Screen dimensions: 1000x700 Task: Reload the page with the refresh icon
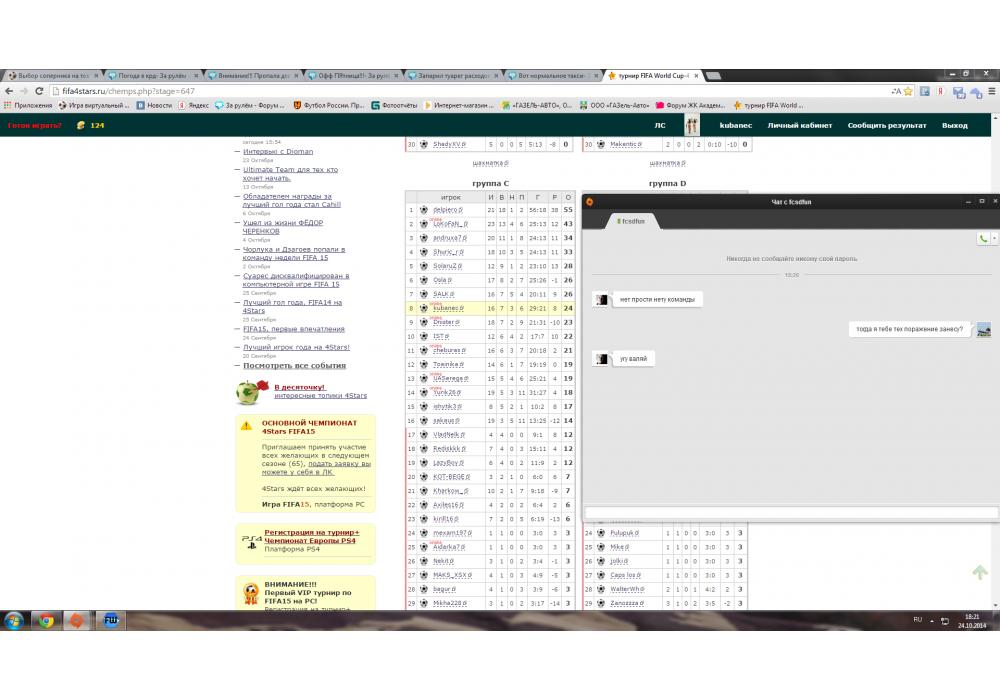(39, 91)
